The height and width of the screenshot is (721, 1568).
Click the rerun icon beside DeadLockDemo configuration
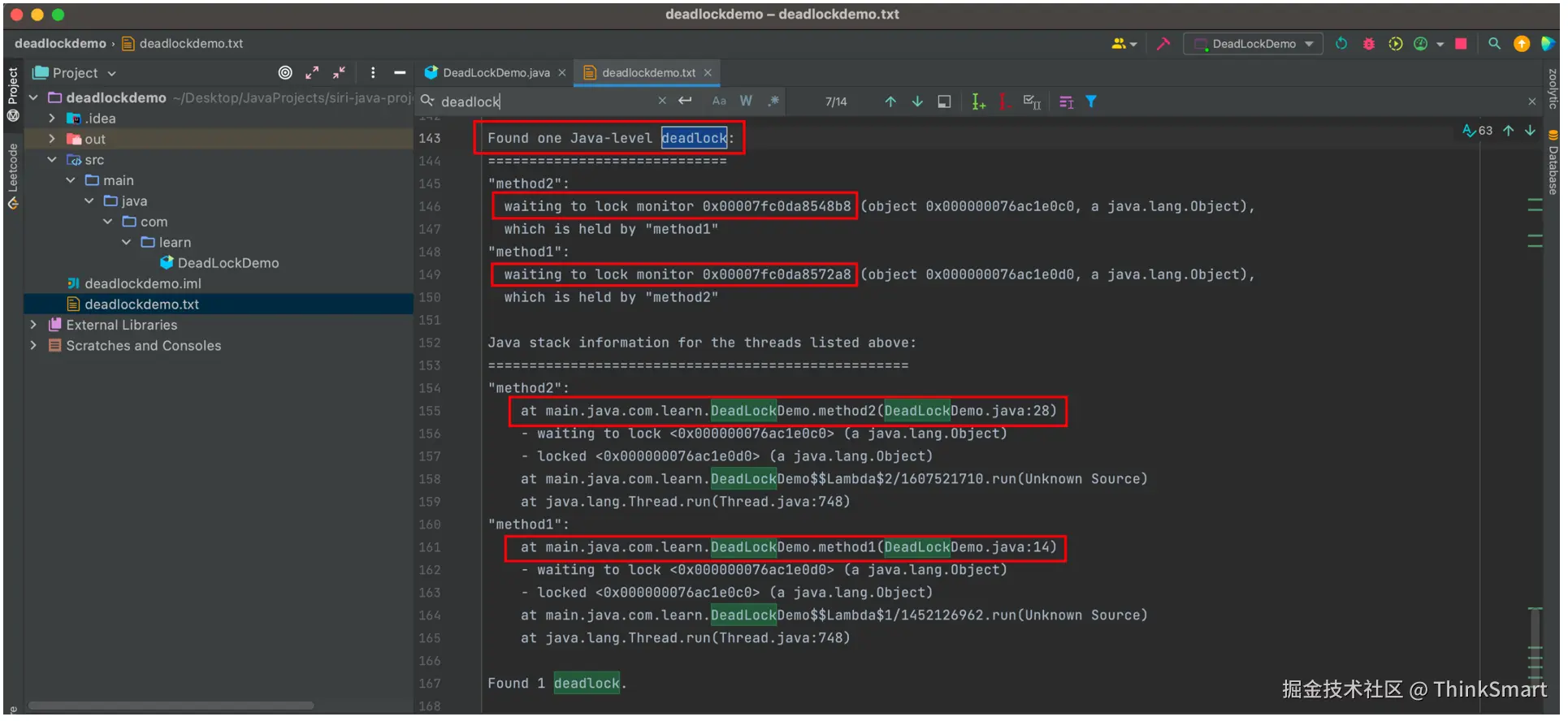[x=1341, y=44]
